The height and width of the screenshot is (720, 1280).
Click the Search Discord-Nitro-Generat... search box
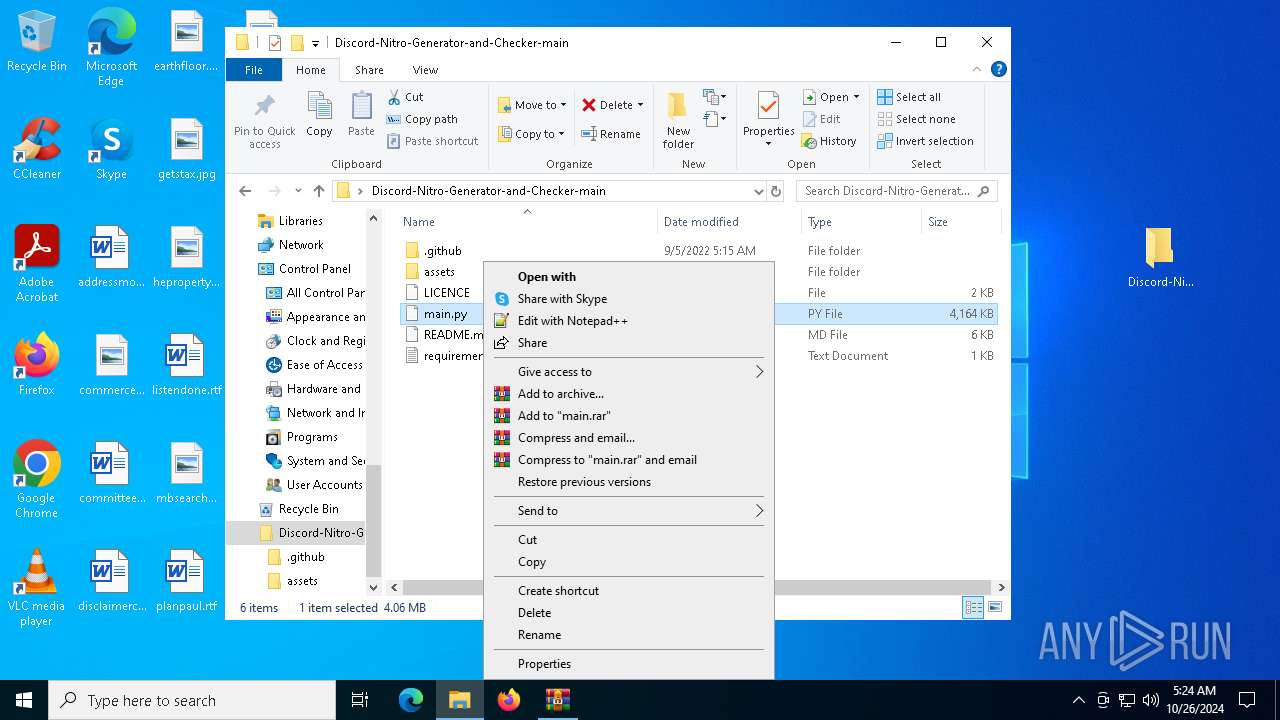[x=896, y=191]
